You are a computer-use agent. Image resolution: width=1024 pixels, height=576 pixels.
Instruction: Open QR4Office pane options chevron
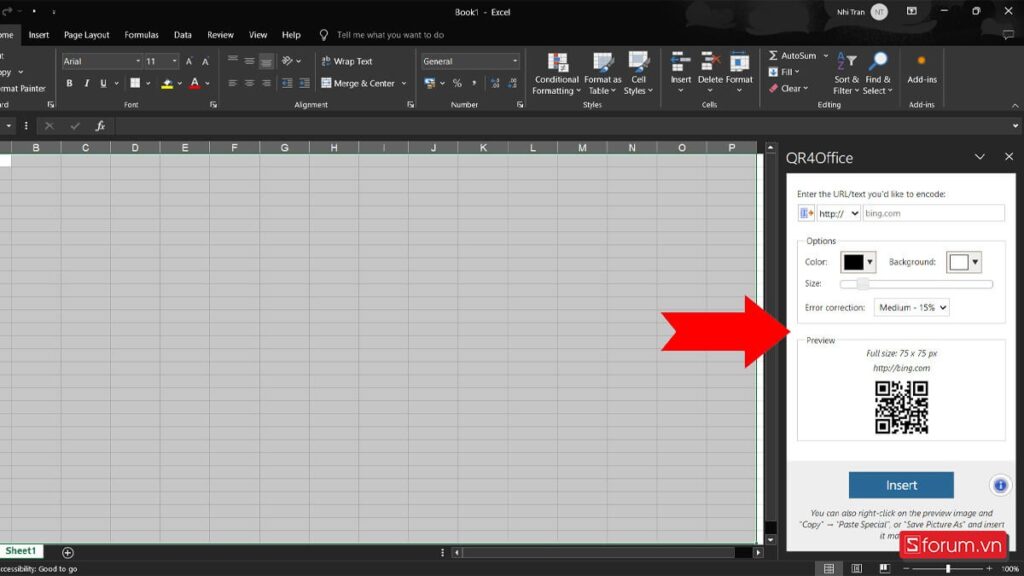point(980,157)
